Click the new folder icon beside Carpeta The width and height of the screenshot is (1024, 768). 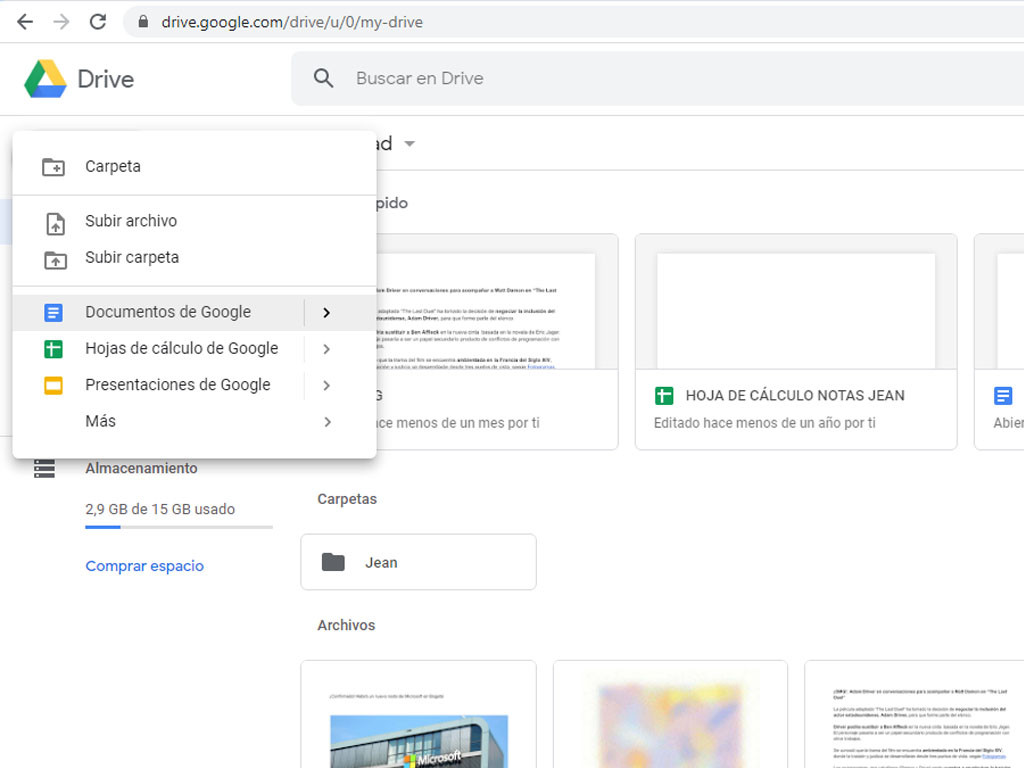click(53, 166)
